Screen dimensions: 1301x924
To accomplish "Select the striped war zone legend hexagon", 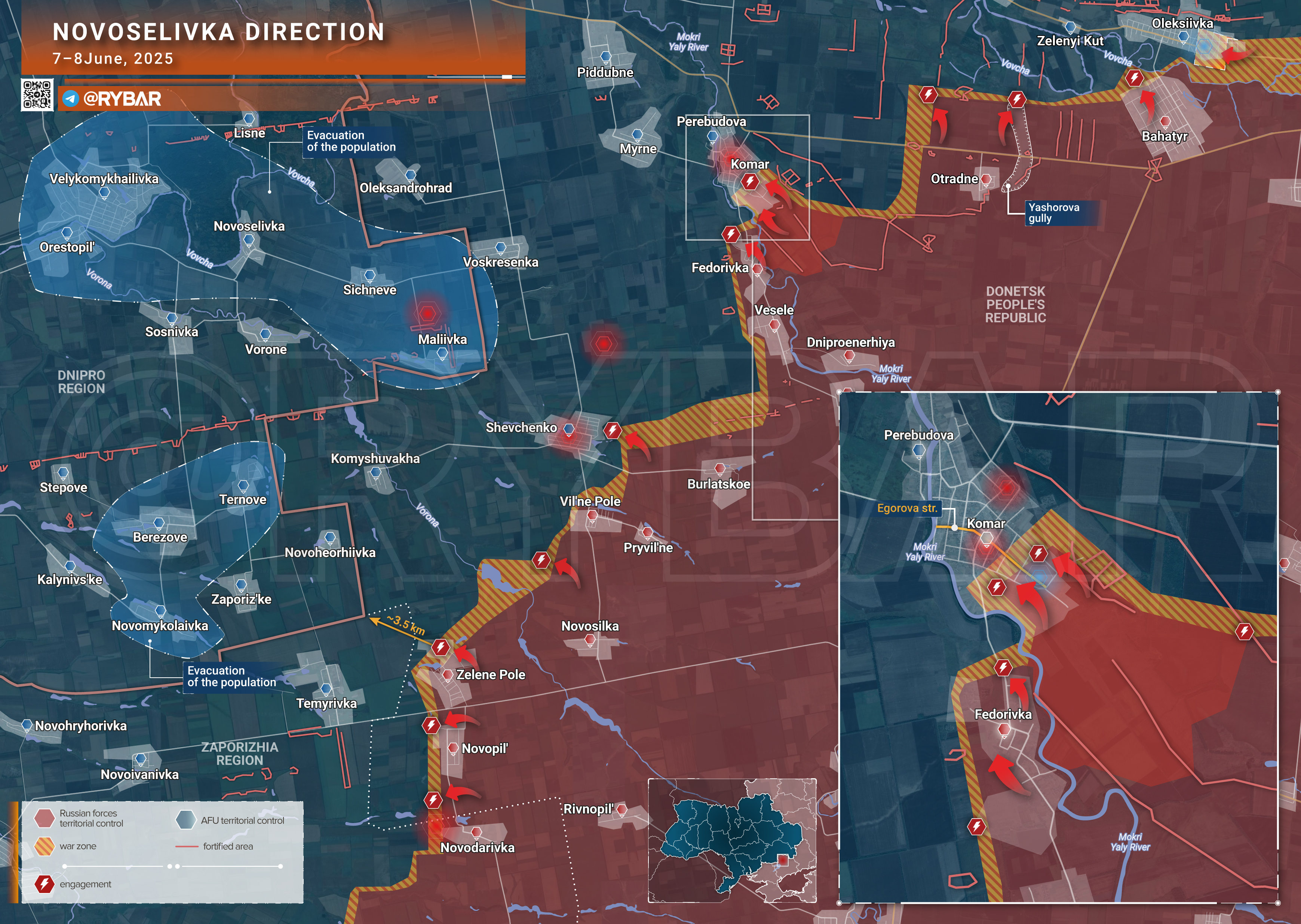I will (44, 846).
